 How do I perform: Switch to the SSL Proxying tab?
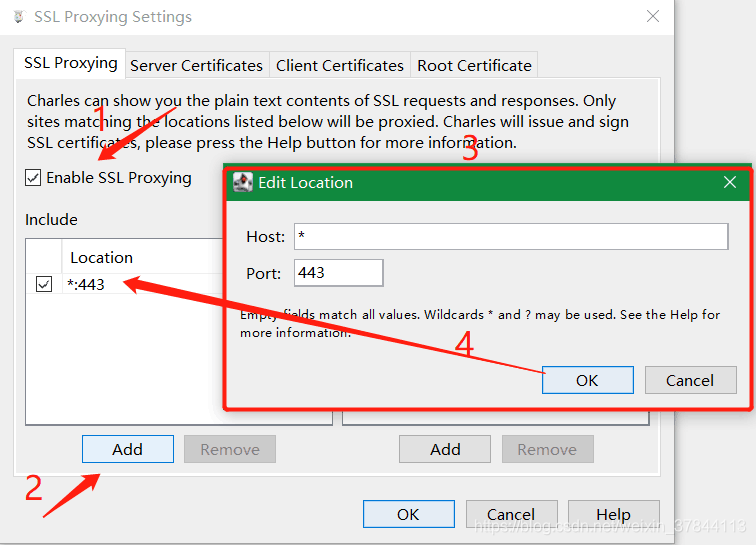coord(70,63)
